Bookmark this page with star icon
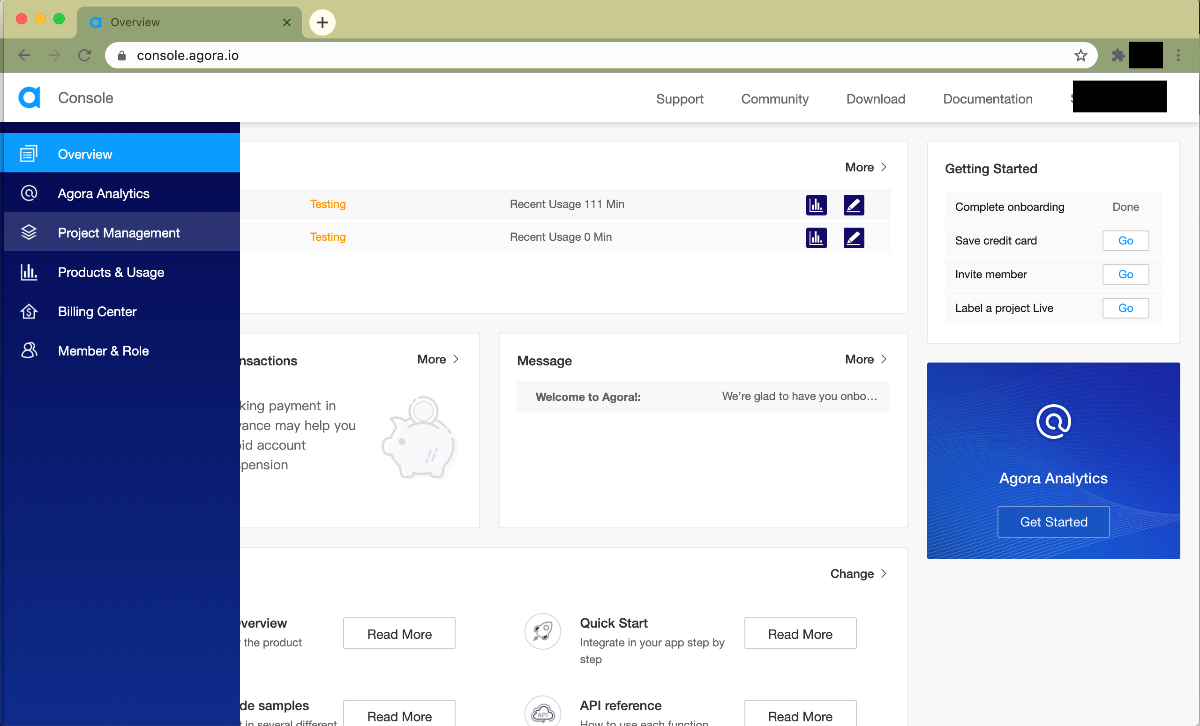 (1080, 55)
